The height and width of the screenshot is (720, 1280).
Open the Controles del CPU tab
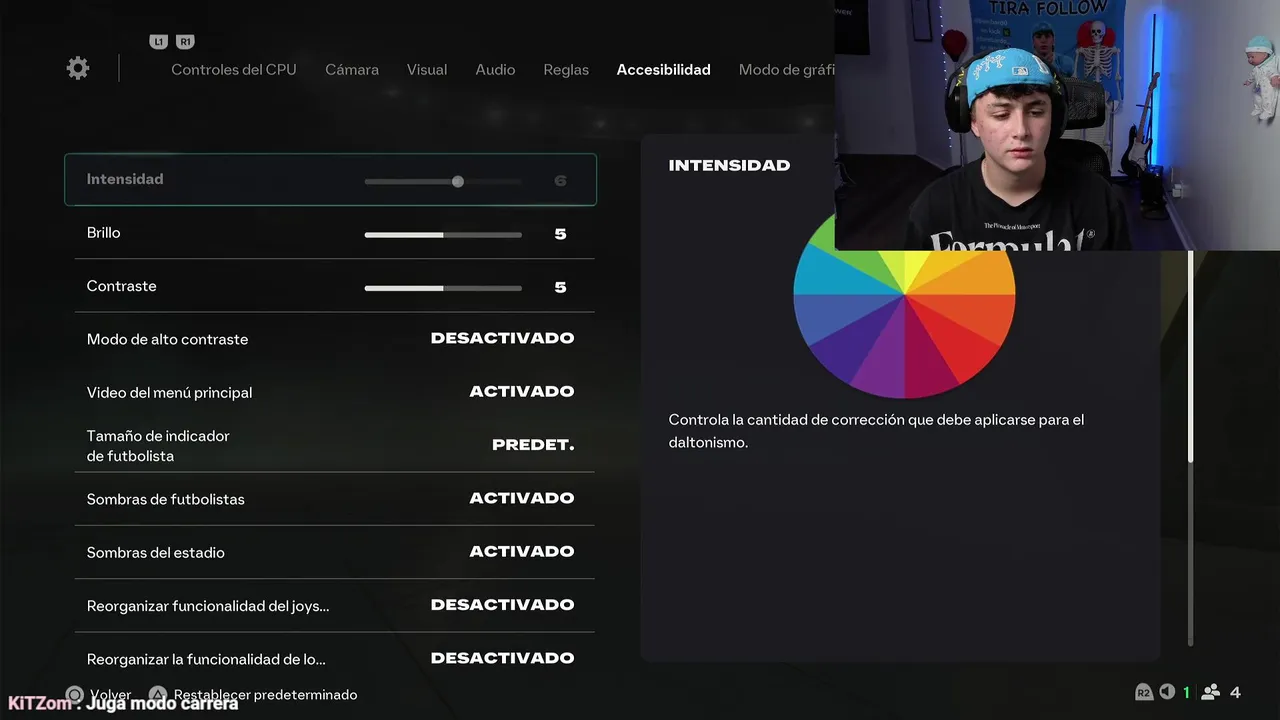[234, 70]
